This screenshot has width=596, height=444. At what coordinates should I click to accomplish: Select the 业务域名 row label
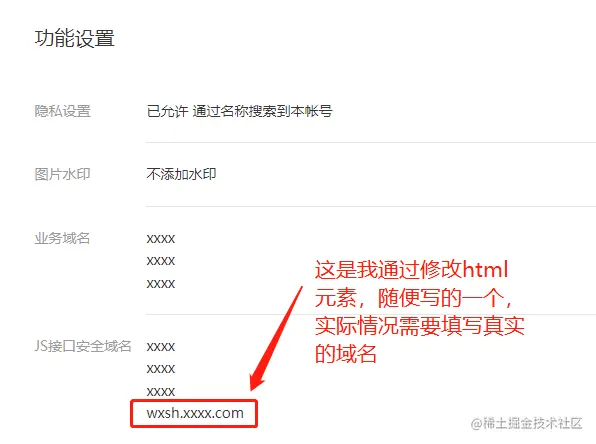click(x=62, y=238)
